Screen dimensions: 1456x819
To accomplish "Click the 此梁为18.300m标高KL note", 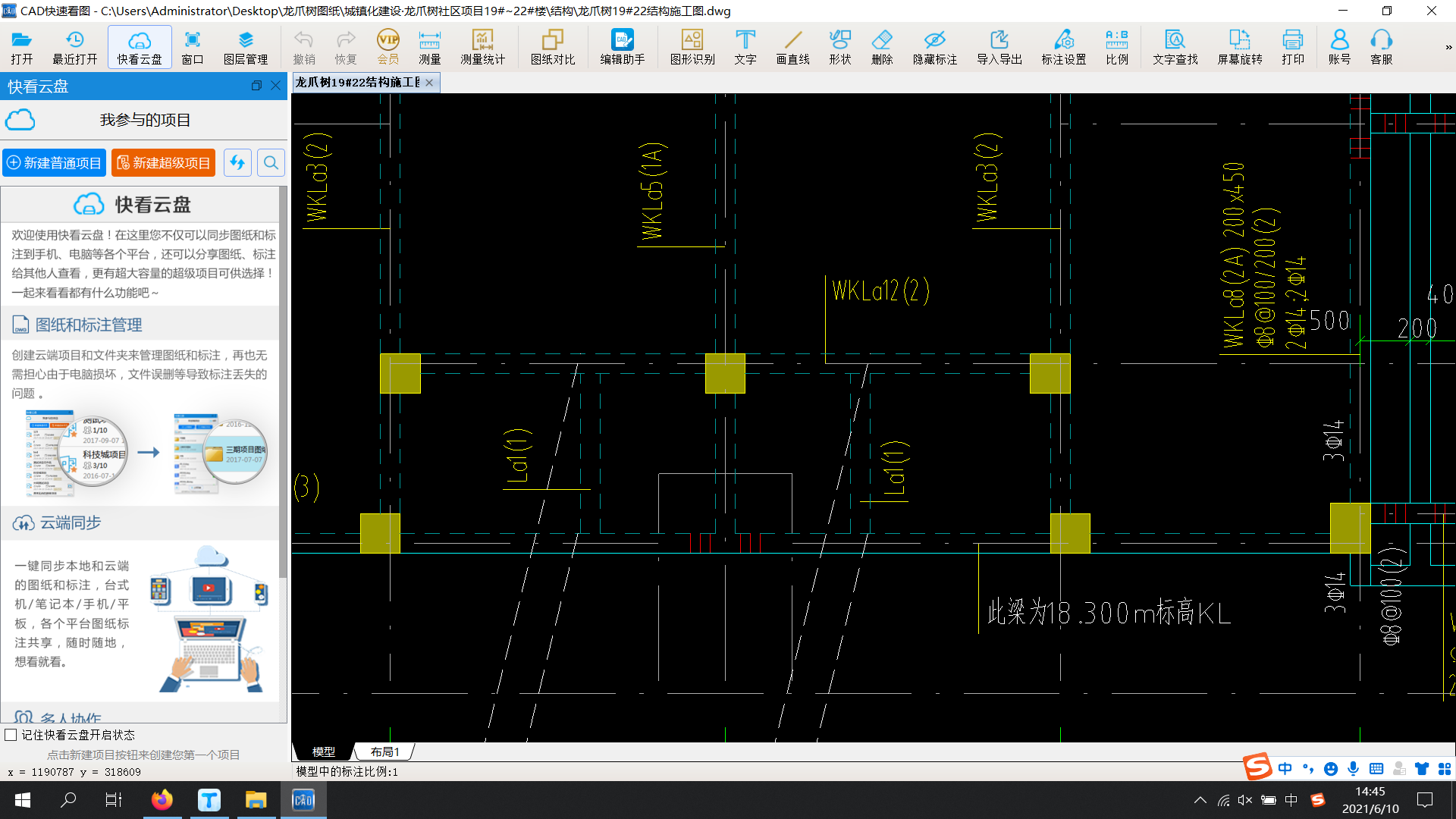I will [1109, 613].
